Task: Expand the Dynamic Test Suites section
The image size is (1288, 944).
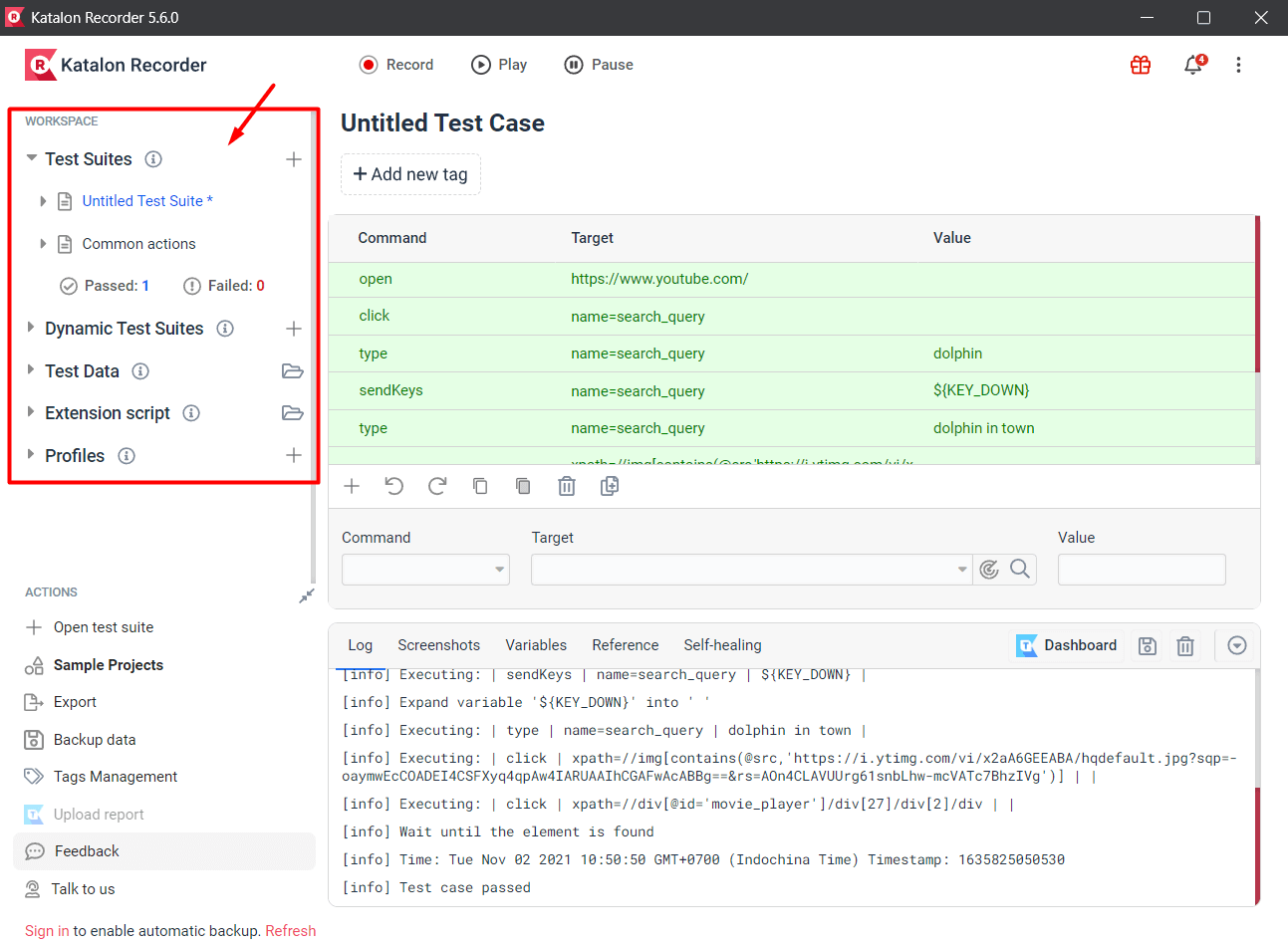Action: tap(29, 328)
